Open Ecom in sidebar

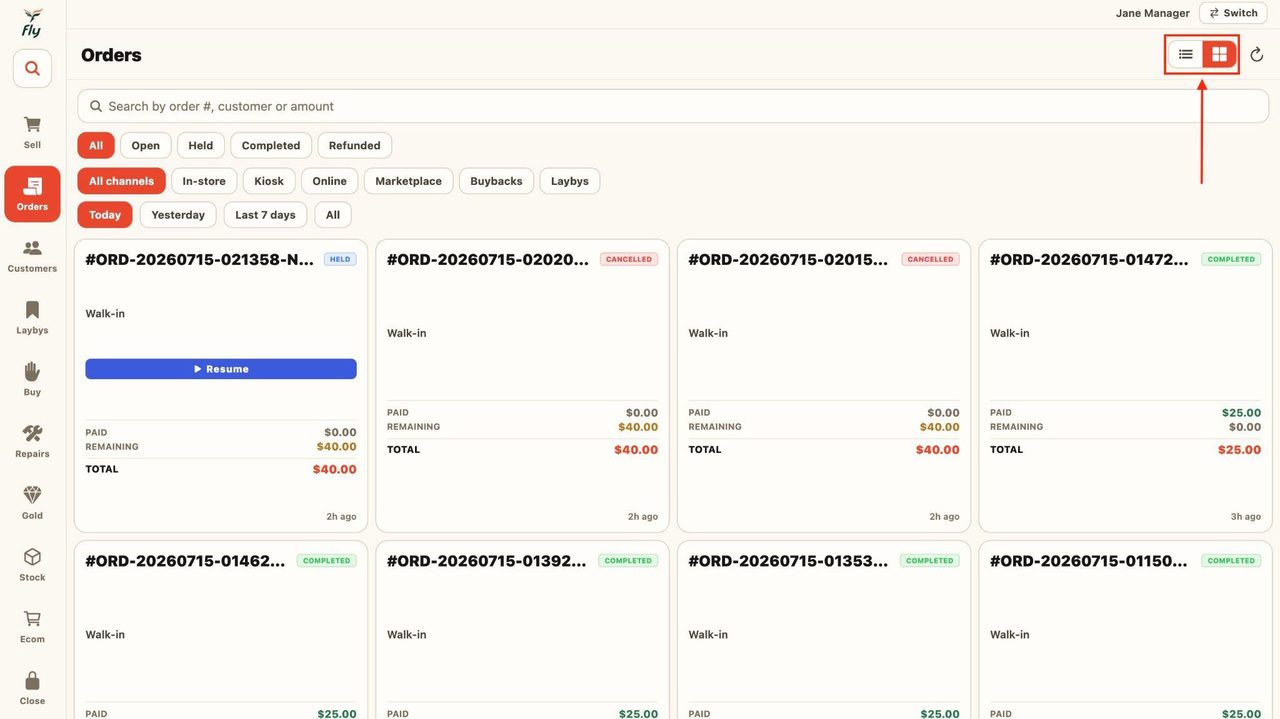(x=32, y=627)
